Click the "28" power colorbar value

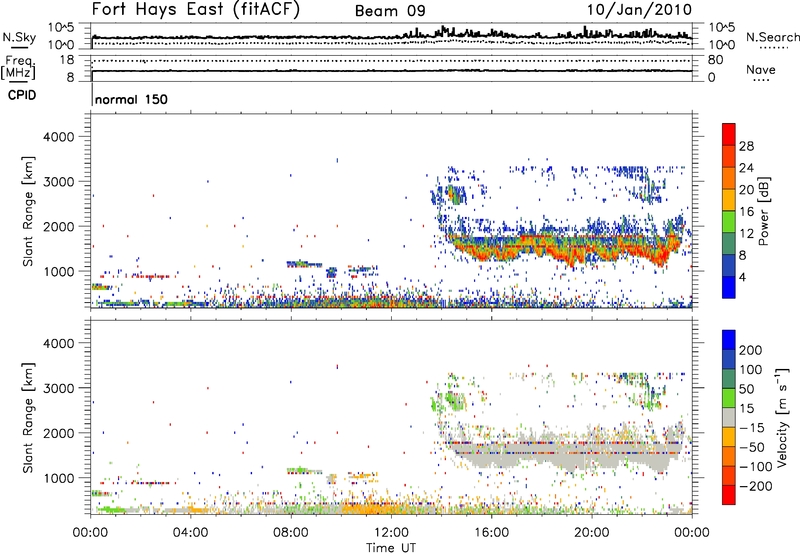pos(746,146)
